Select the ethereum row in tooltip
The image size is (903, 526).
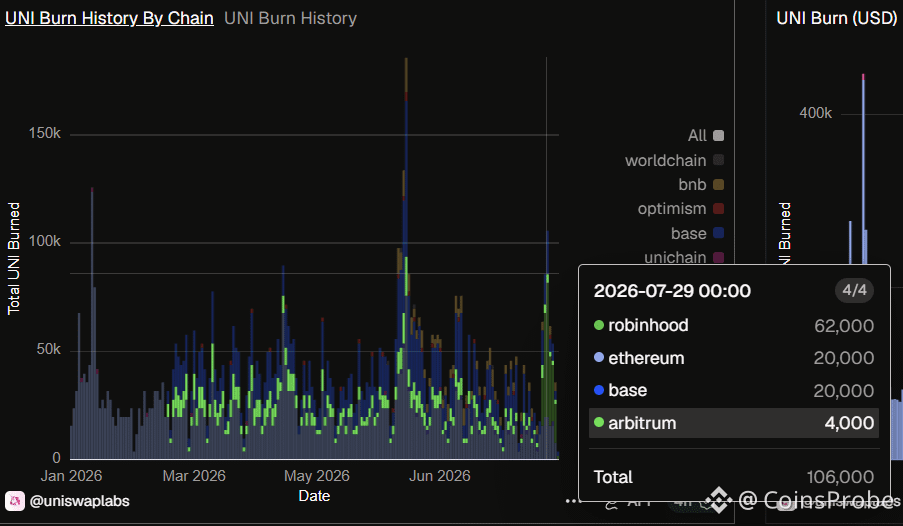pyautogui.click(x=734, y=358)
